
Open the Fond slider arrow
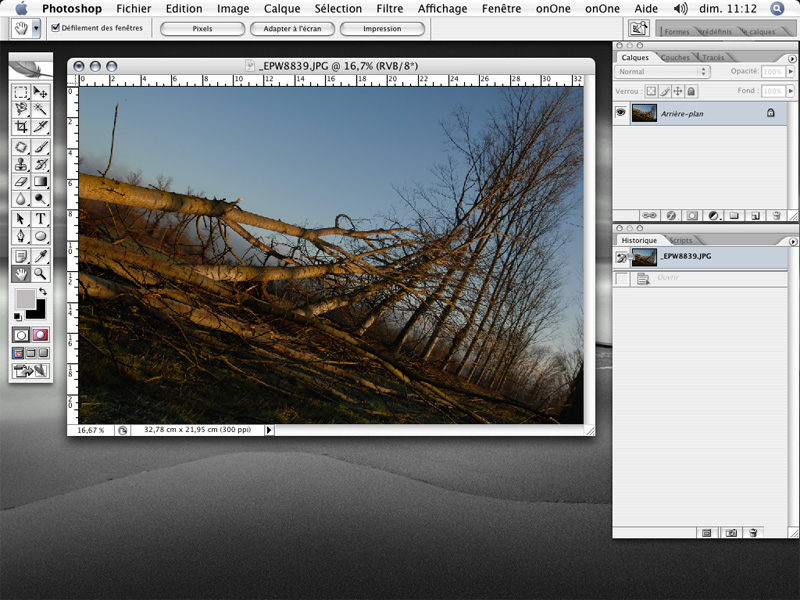790,91
